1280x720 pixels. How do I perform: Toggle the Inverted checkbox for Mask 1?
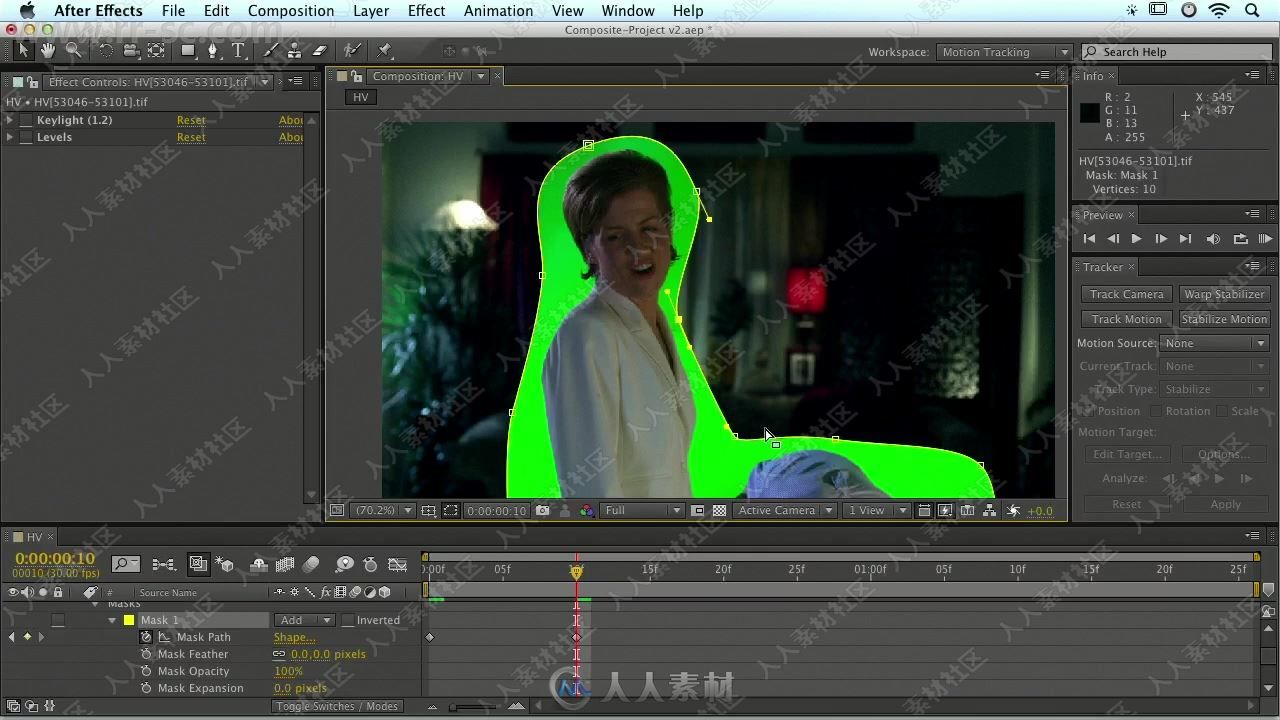click(348, 620)
